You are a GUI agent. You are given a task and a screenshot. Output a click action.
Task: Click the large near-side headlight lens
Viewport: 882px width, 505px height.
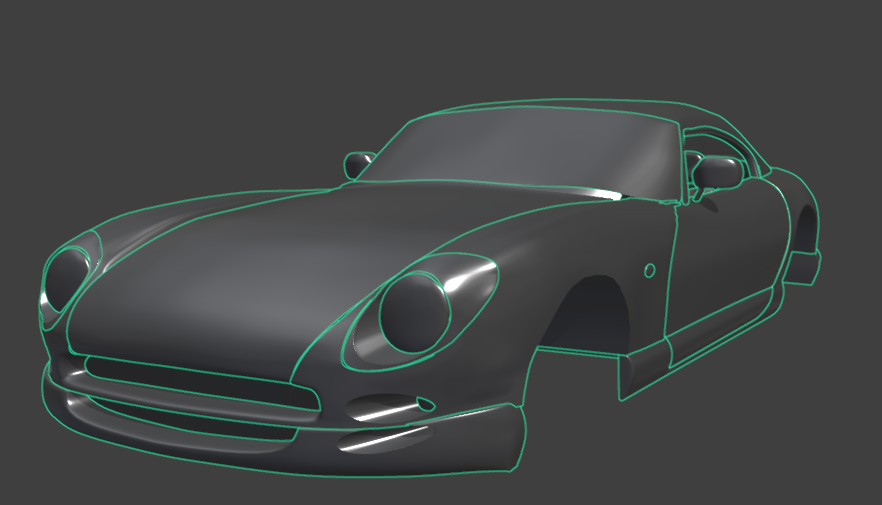coord(414,311)
